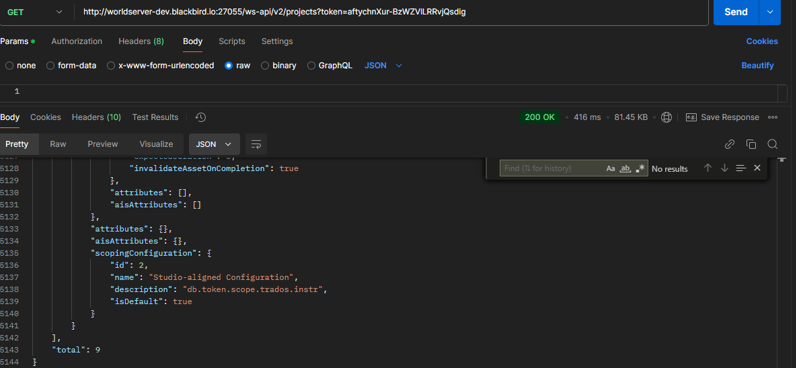The width and height of the screenshot is (796, 368).
Task: Open the Send button arrow dropdown
Action: (x=770, y=12)
